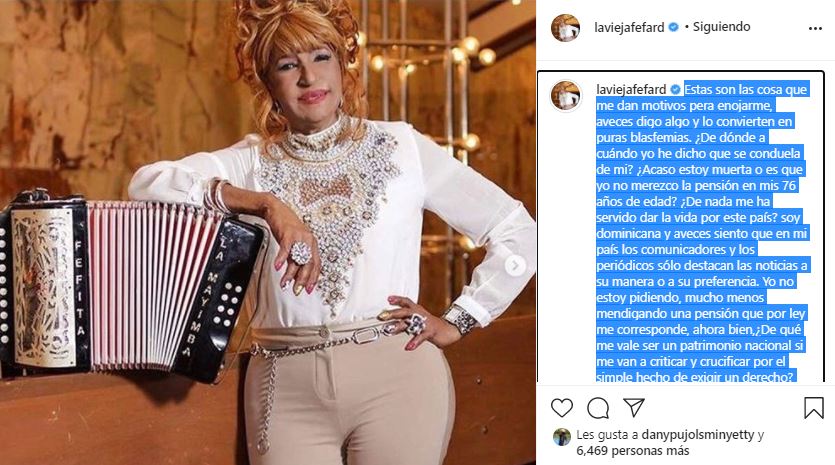835x465 pixels.
Task: Open danypujolsminyetty profile from likes
Action: click(x=698, y=435)
